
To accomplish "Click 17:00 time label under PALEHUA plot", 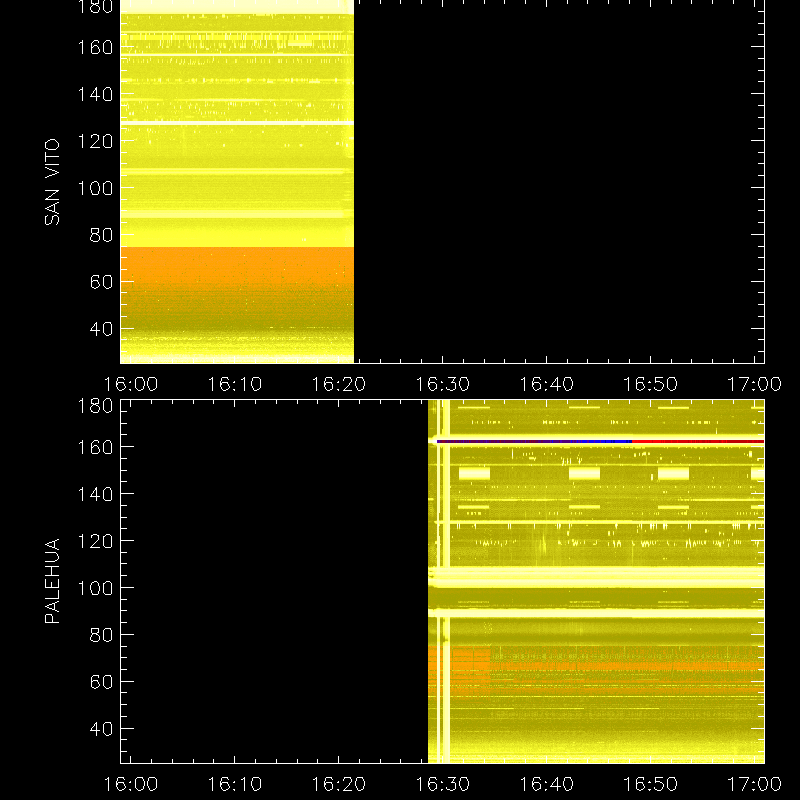I will pyautogui.click(x=754, y=784).
